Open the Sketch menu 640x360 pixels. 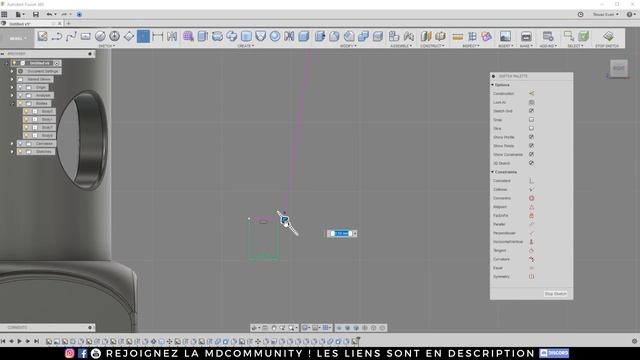tap(106, 46)
